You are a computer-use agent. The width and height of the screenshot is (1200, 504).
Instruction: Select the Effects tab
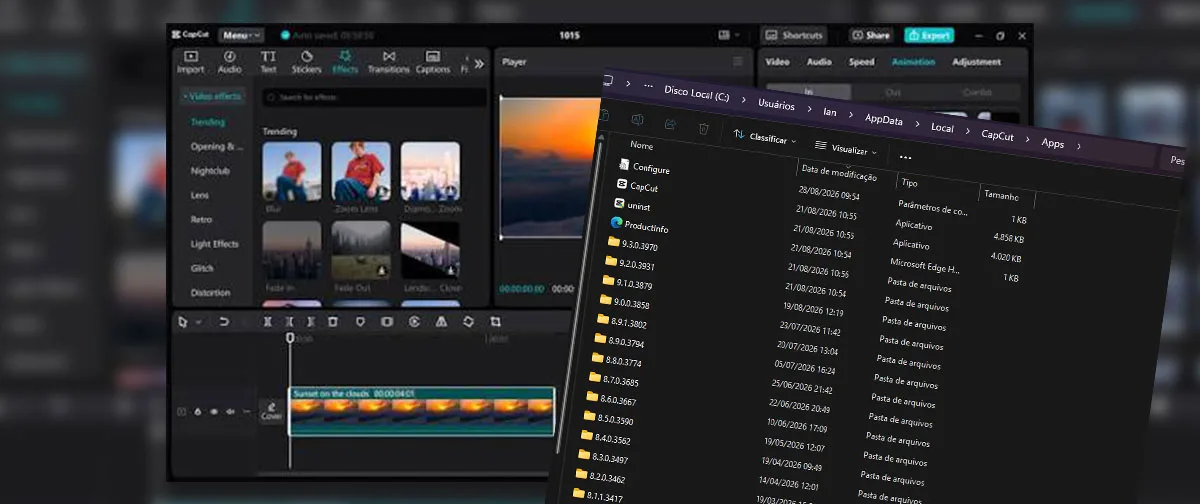point(345,62)
